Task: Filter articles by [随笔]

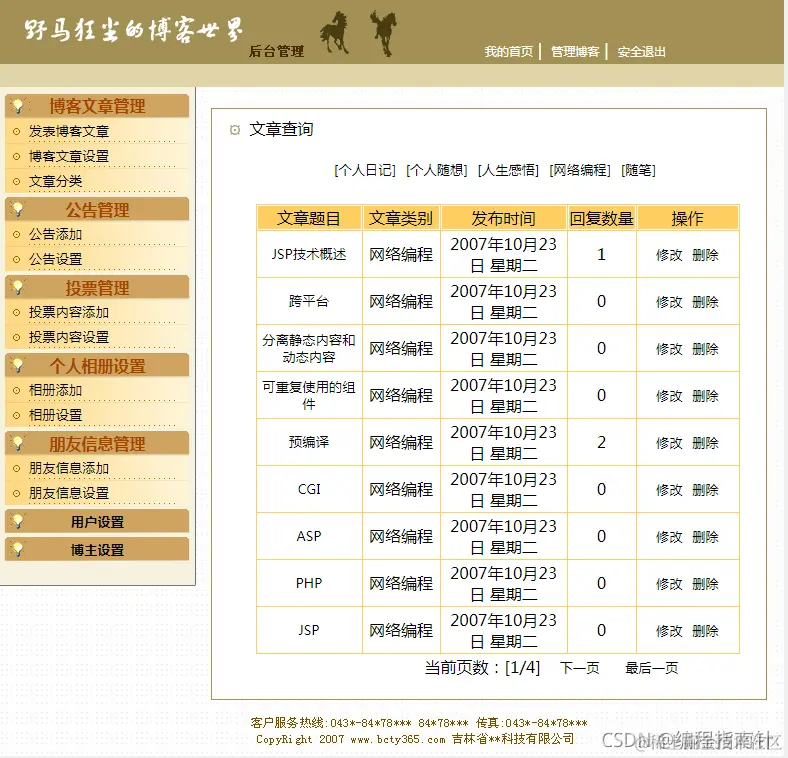Action: [x=638, y=170]
